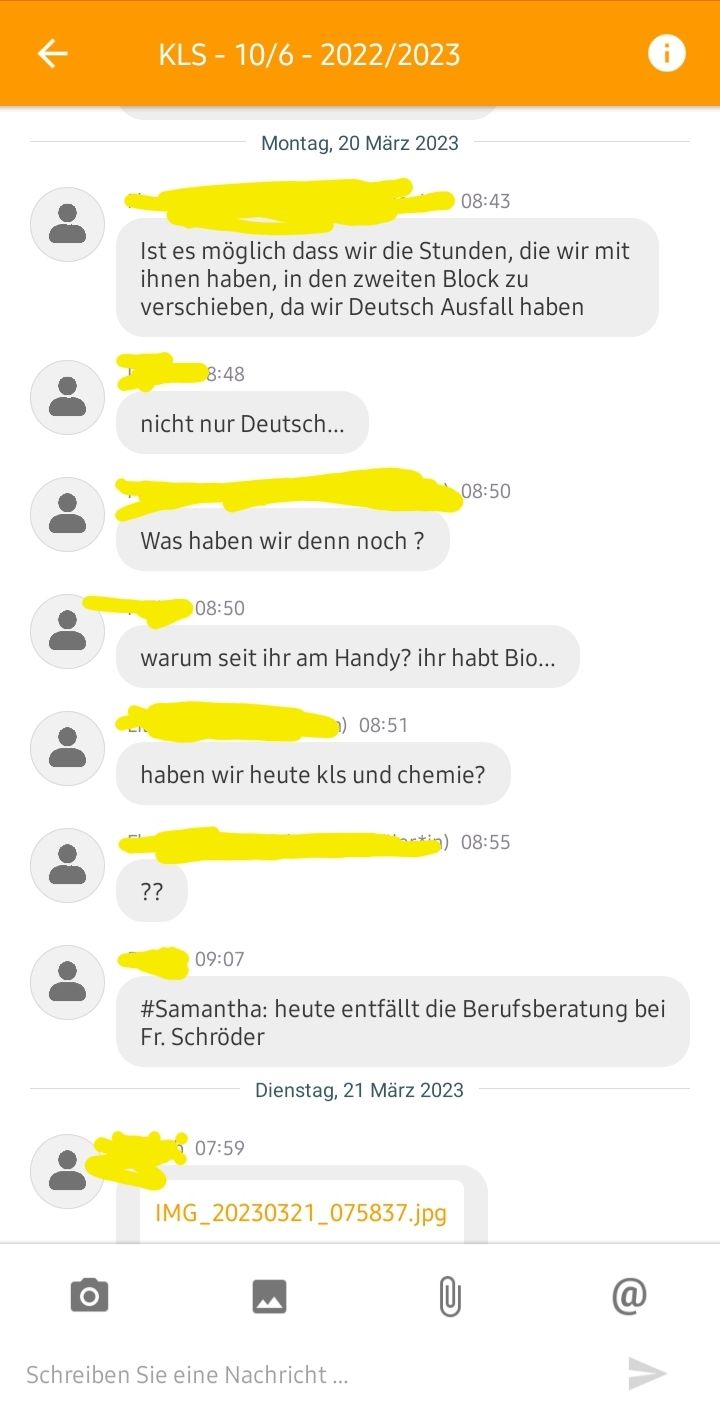
Task: Tap the '#Samantha: heute entfällt' message bubble
Action: (x=403, y=1022)
